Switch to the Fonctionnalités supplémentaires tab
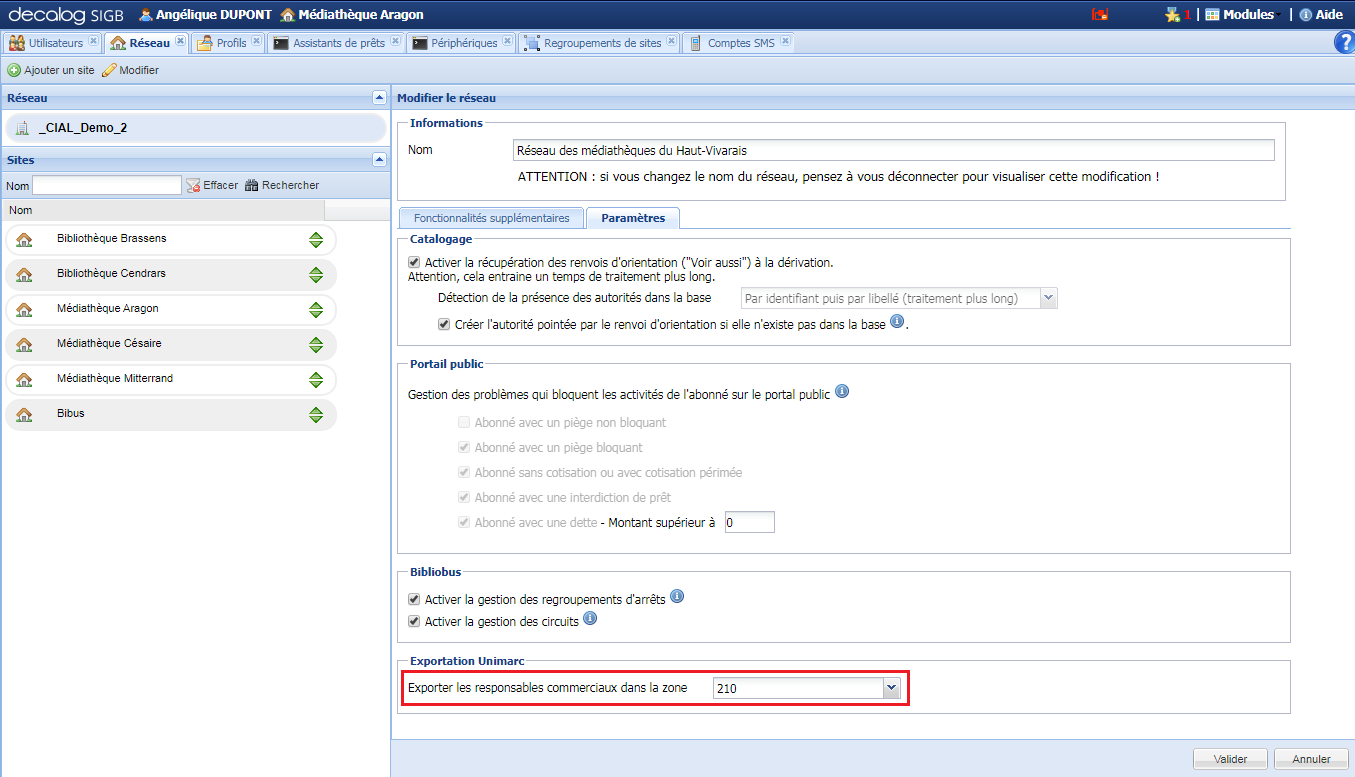 [490, 217]
